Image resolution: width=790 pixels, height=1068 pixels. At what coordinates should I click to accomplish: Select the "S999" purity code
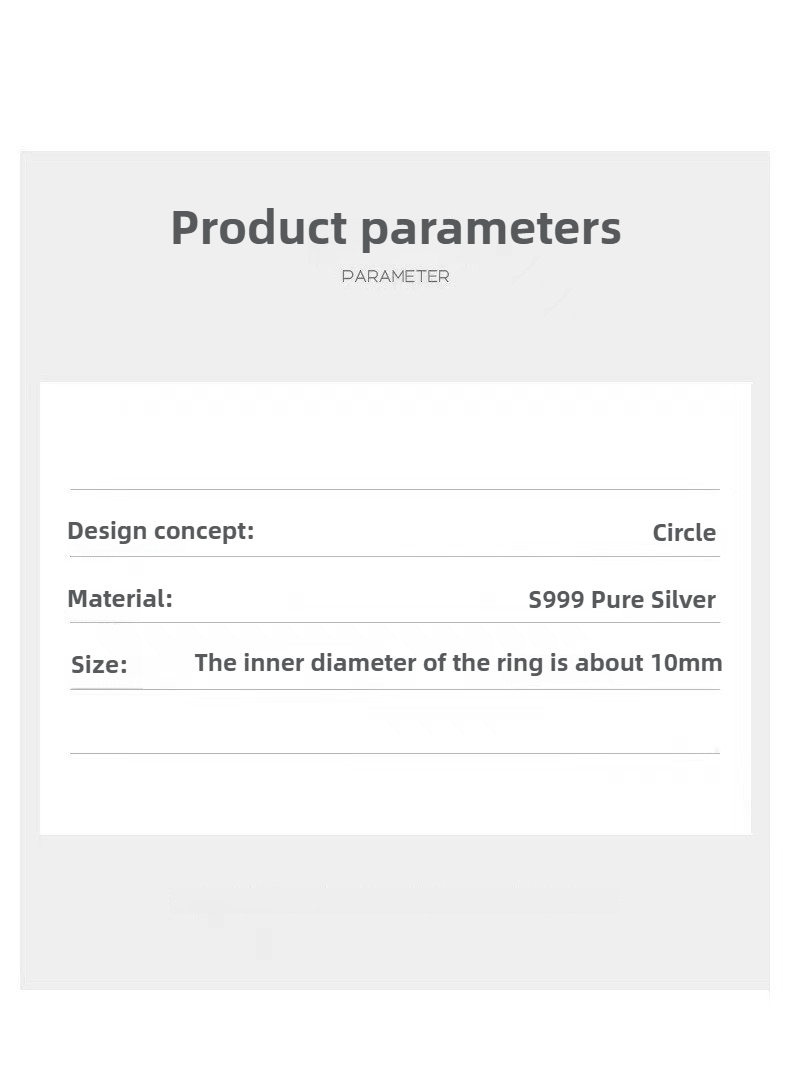click(x=556, y=599)
